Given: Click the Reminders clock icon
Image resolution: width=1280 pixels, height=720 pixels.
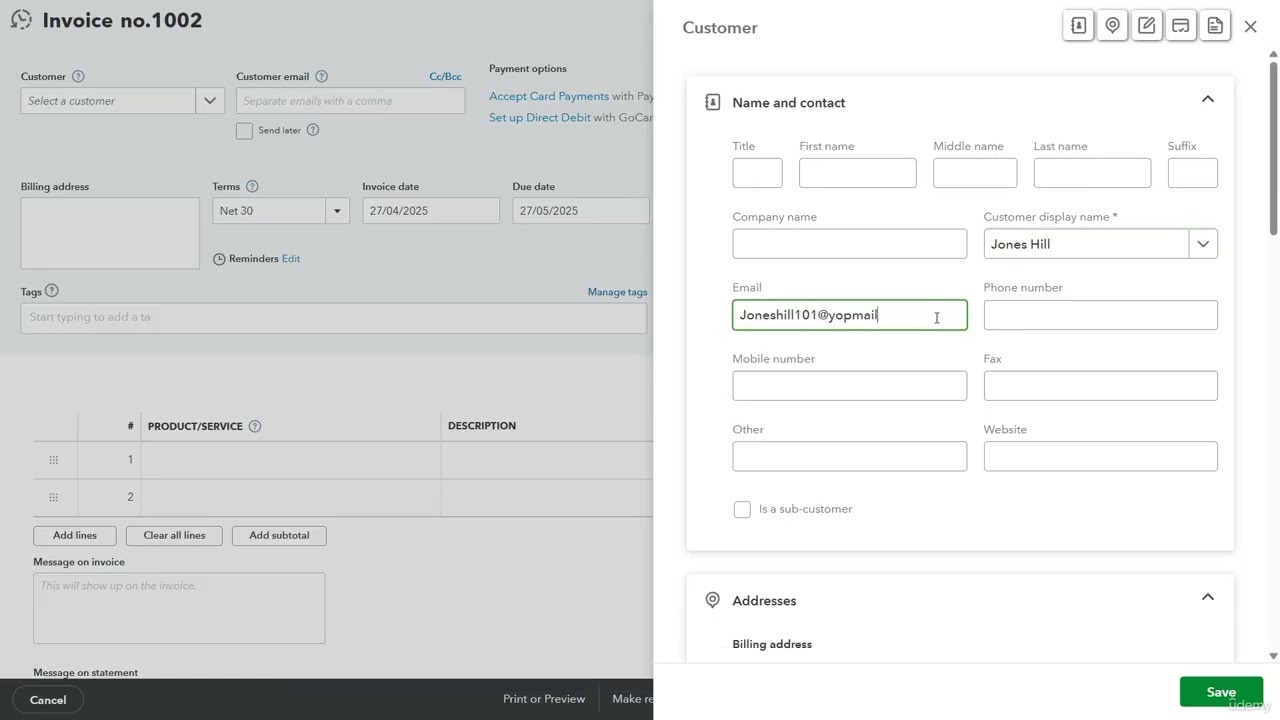Looking at the screenshot, I should pos(219,259).
